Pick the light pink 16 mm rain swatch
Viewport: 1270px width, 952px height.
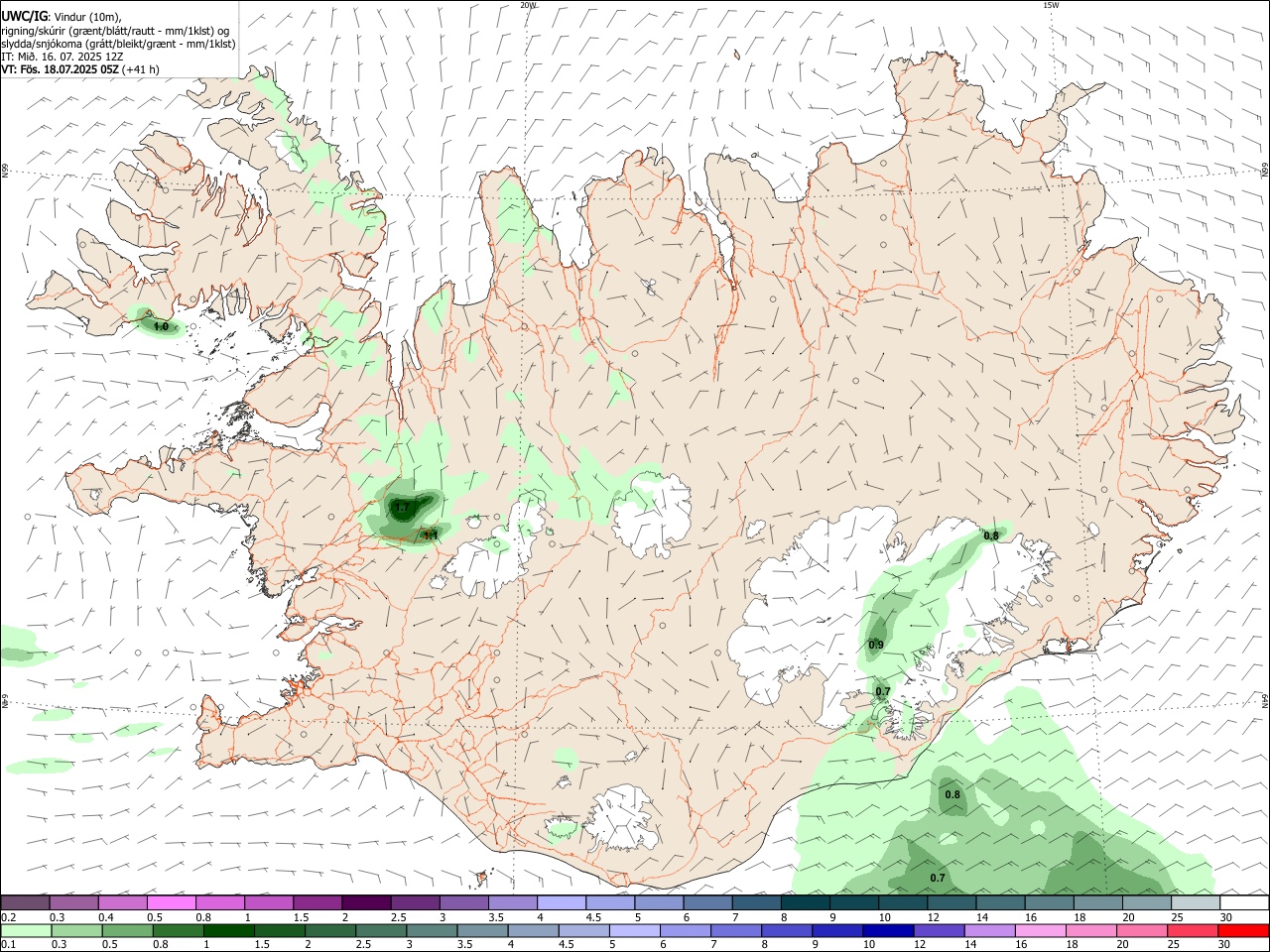[1041, 930]
